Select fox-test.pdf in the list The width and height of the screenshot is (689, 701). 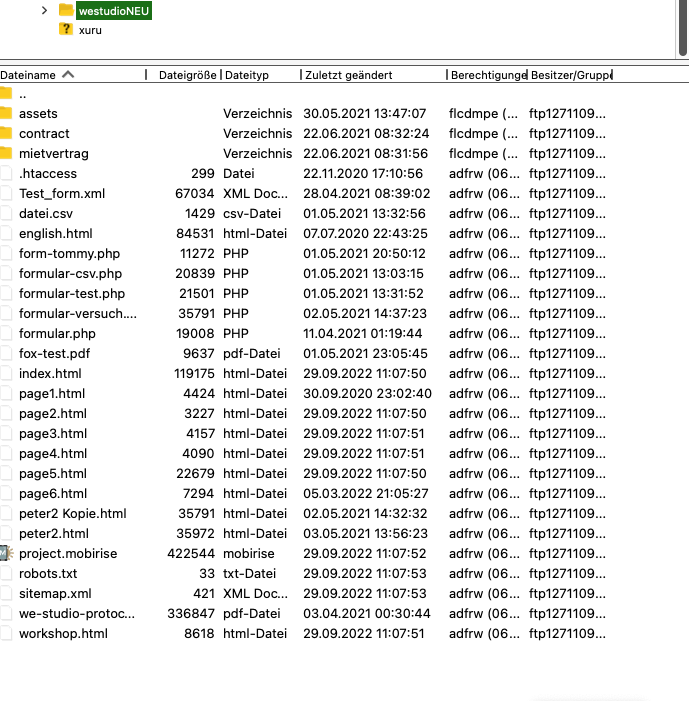[x=55, y=353]
